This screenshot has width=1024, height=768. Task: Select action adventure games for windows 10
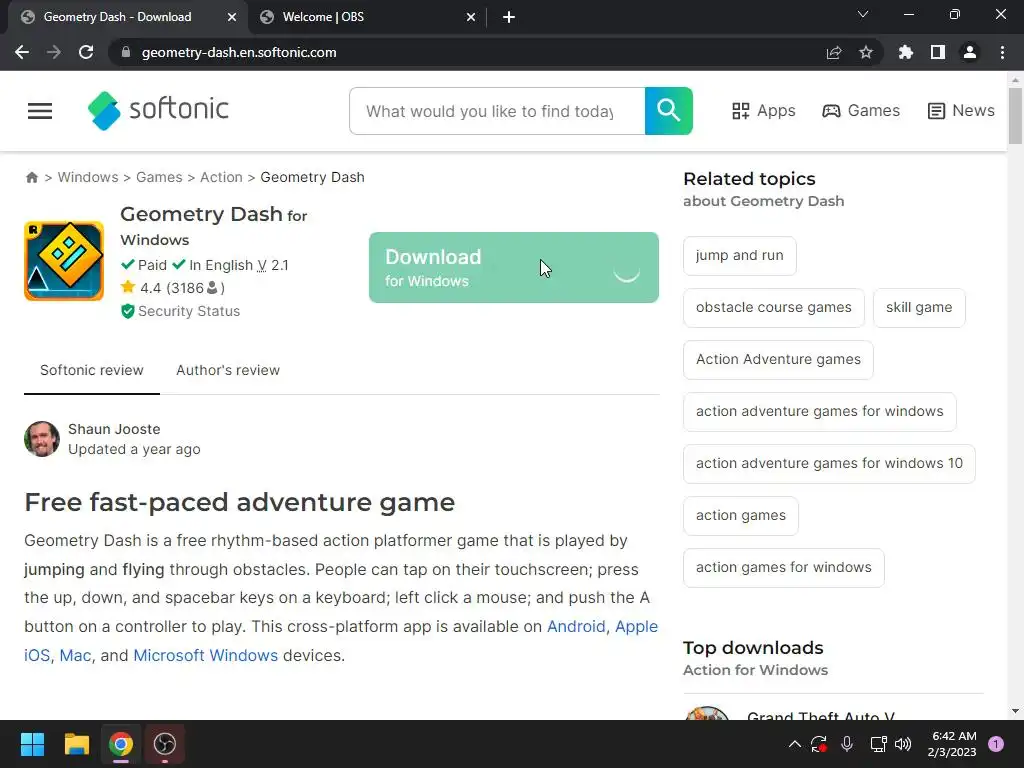(x=829, y=464)
